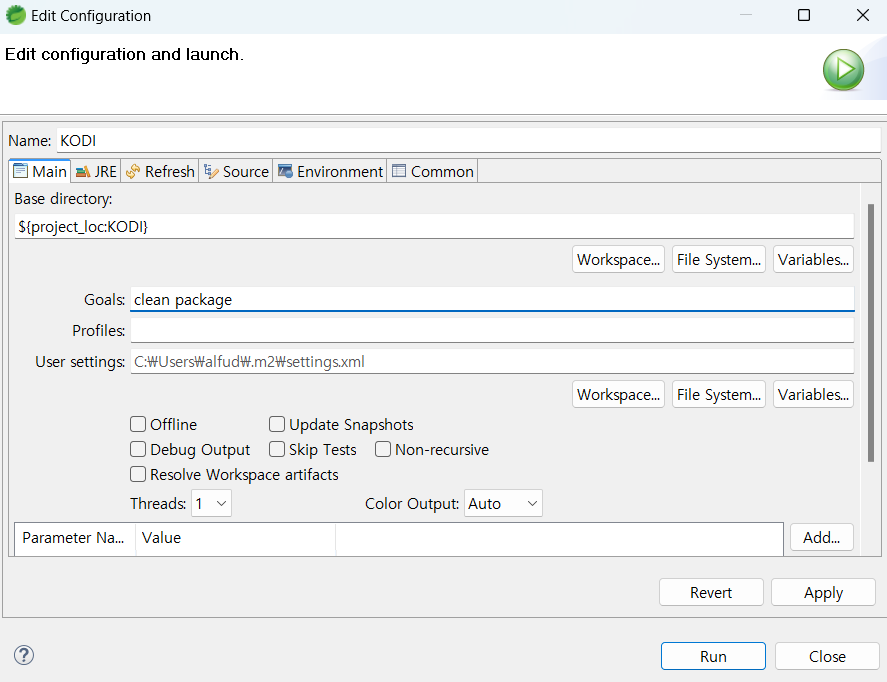Screen dimensions: 887x682
Task: Click the Value column header
Action: coord(235,538)
